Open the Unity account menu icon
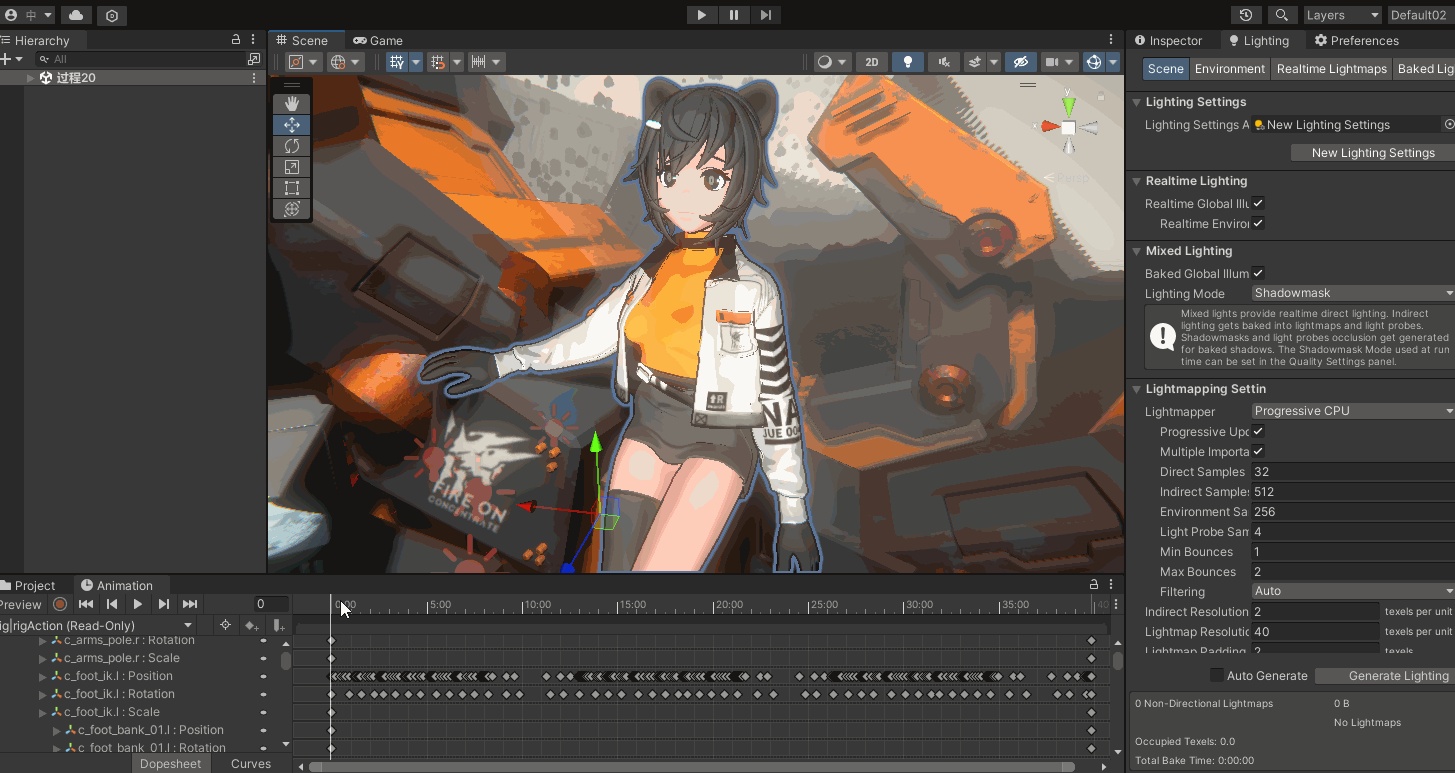The height and width of the screenshot is (773, 1455). (x=12, y=15)
